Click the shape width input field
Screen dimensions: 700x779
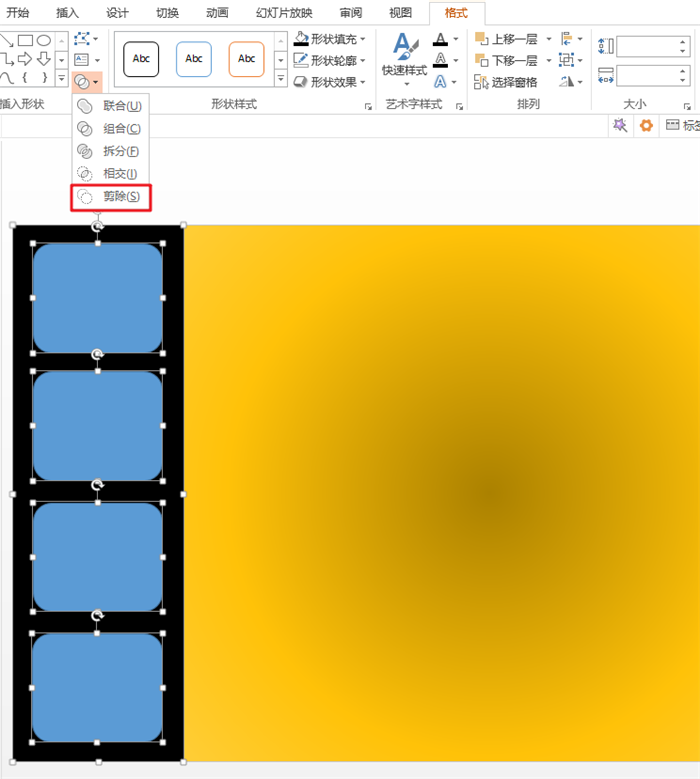pyautogui.click(x=647, y=76)
